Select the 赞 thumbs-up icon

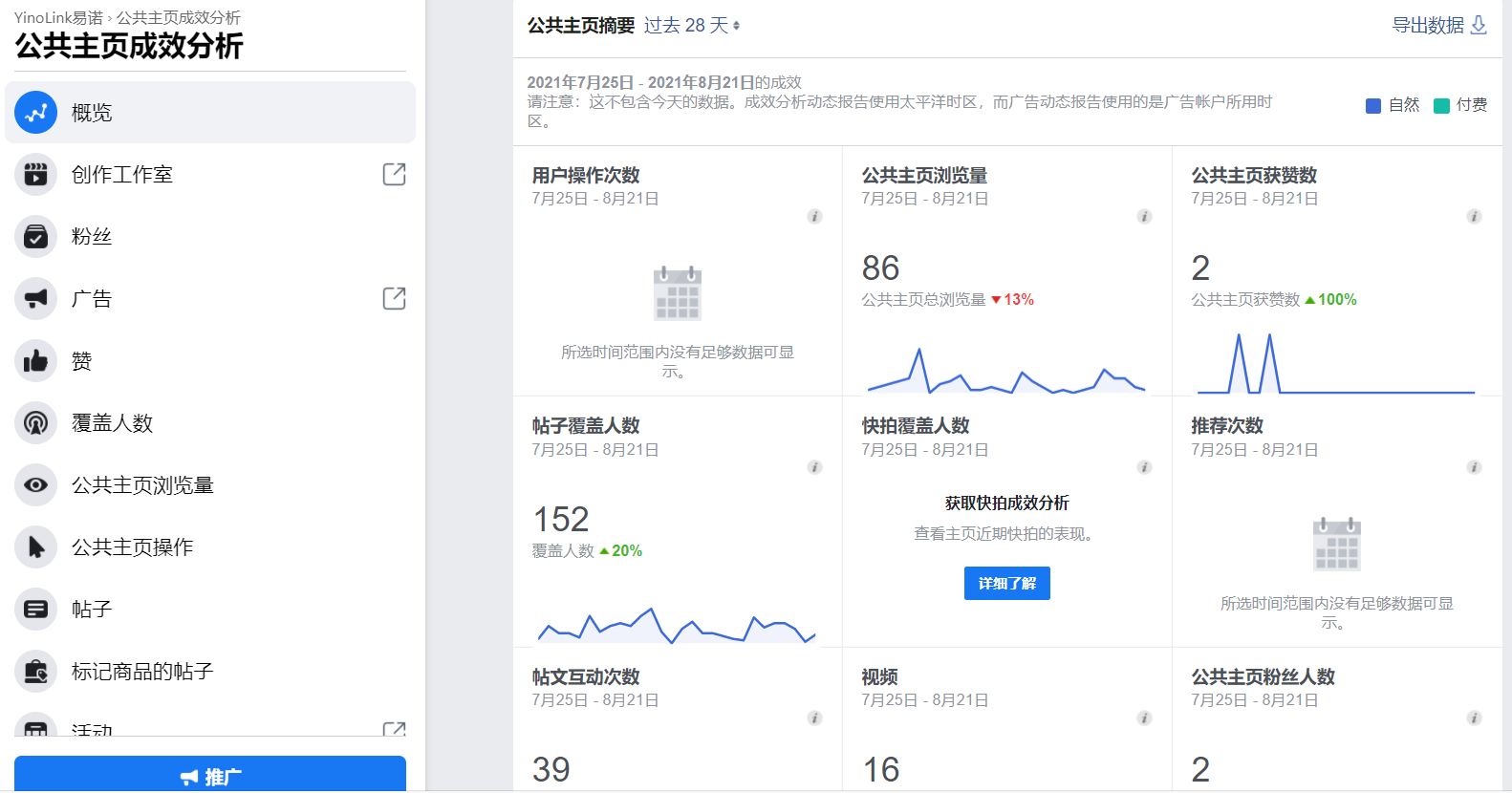click(36, 361)
